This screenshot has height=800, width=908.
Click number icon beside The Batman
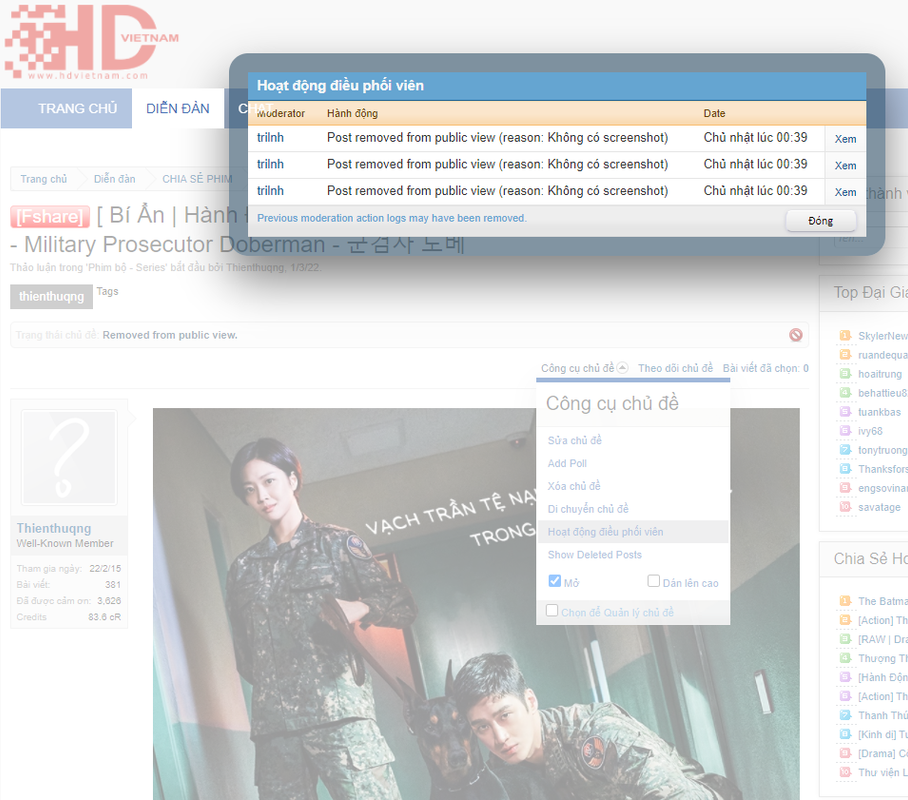[x=845, y=601]
